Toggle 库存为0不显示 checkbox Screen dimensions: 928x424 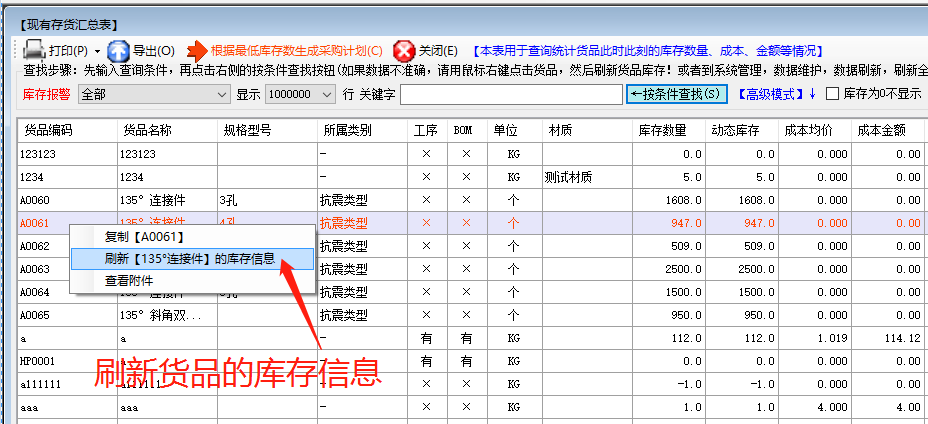coord(832,94)
